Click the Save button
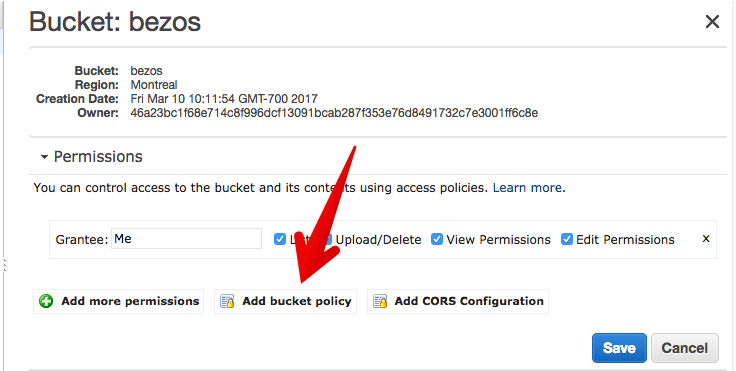Screen dimensions: 736x371 click(x=619, y=348)
